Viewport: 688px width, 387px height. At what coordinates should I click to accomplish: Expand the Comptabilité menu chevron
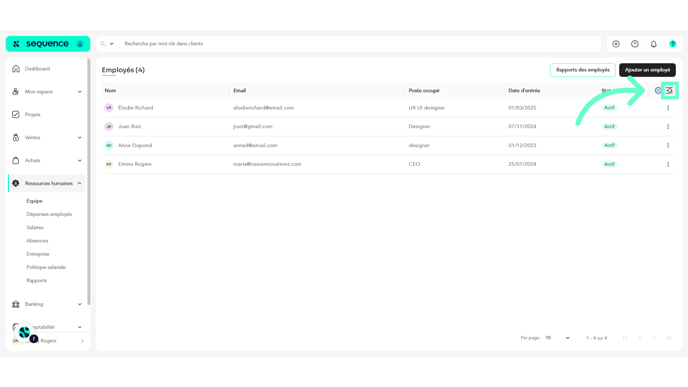(x=79, y=327)
